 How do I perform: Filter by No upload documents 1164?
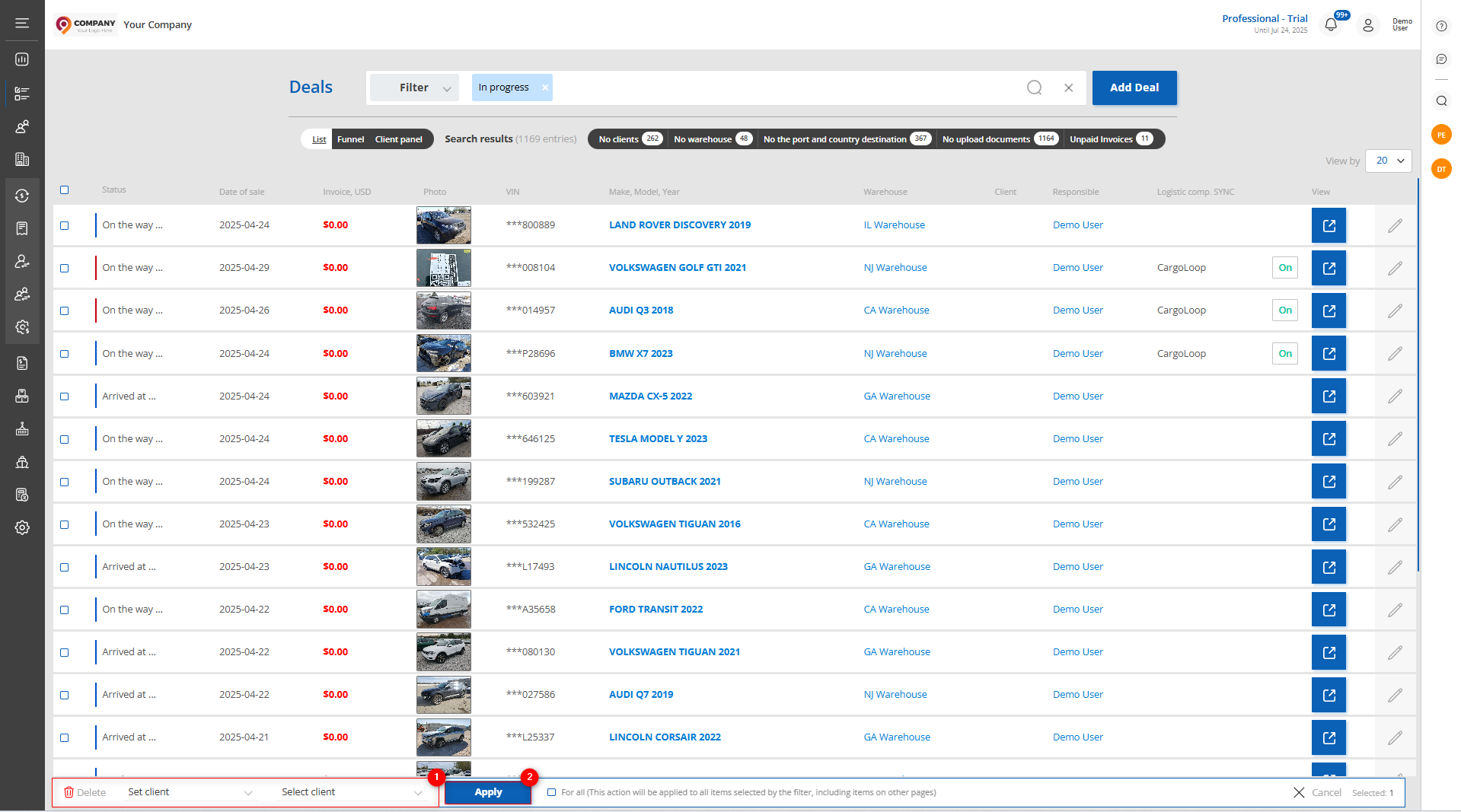(x=1000, y=139)
